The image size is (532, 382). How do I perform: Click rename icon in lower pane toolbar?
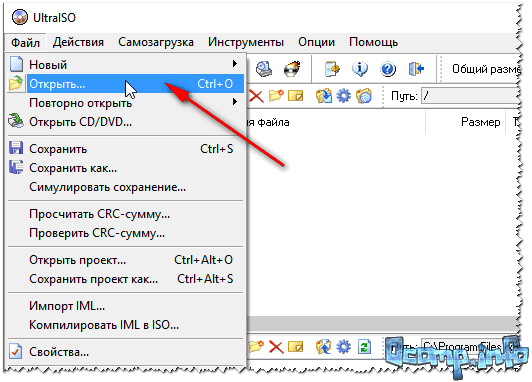[x=296, y=347]
